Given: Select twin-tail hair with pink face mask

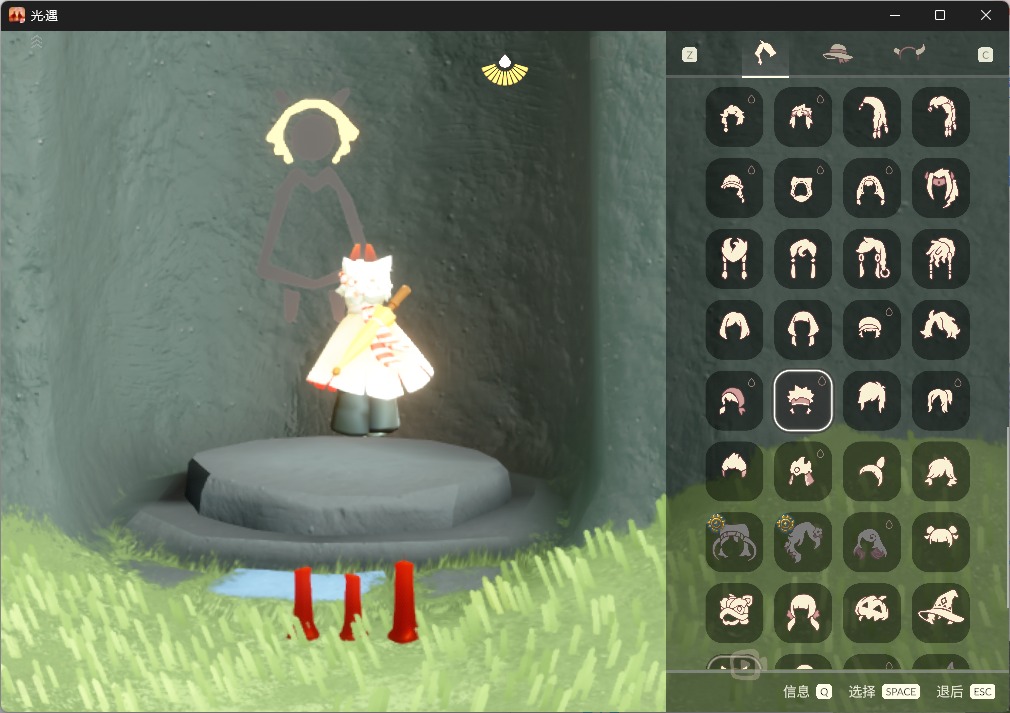Looking at the screenshot, I should tap(940, 188).
